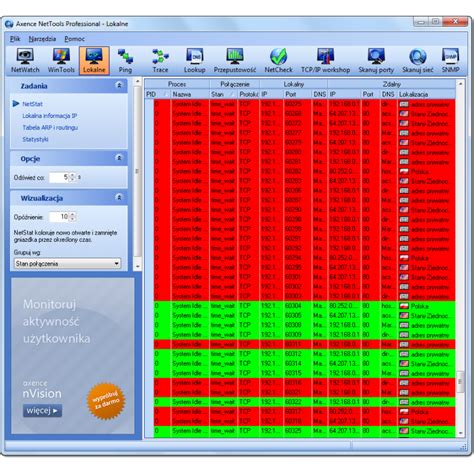Click the left panel scroll down arrow
The width and height of the screenshot is (474, 474).
(x=138, y=267)
